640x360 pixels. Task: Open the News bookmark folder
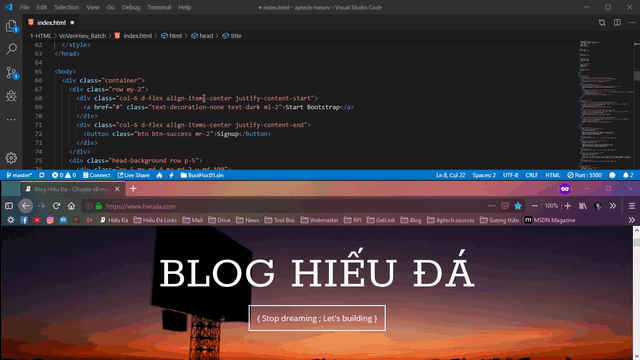pyautogui.click(x=247, y=220)
